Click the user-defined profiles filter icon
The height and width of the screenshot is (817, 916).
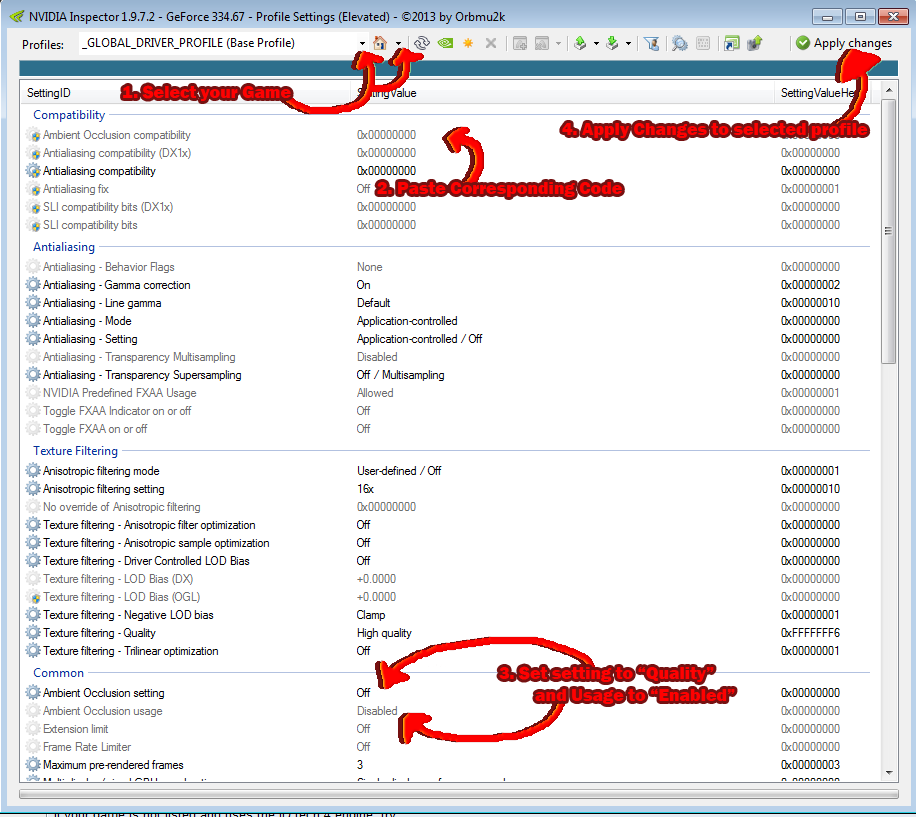click(652, 43)
